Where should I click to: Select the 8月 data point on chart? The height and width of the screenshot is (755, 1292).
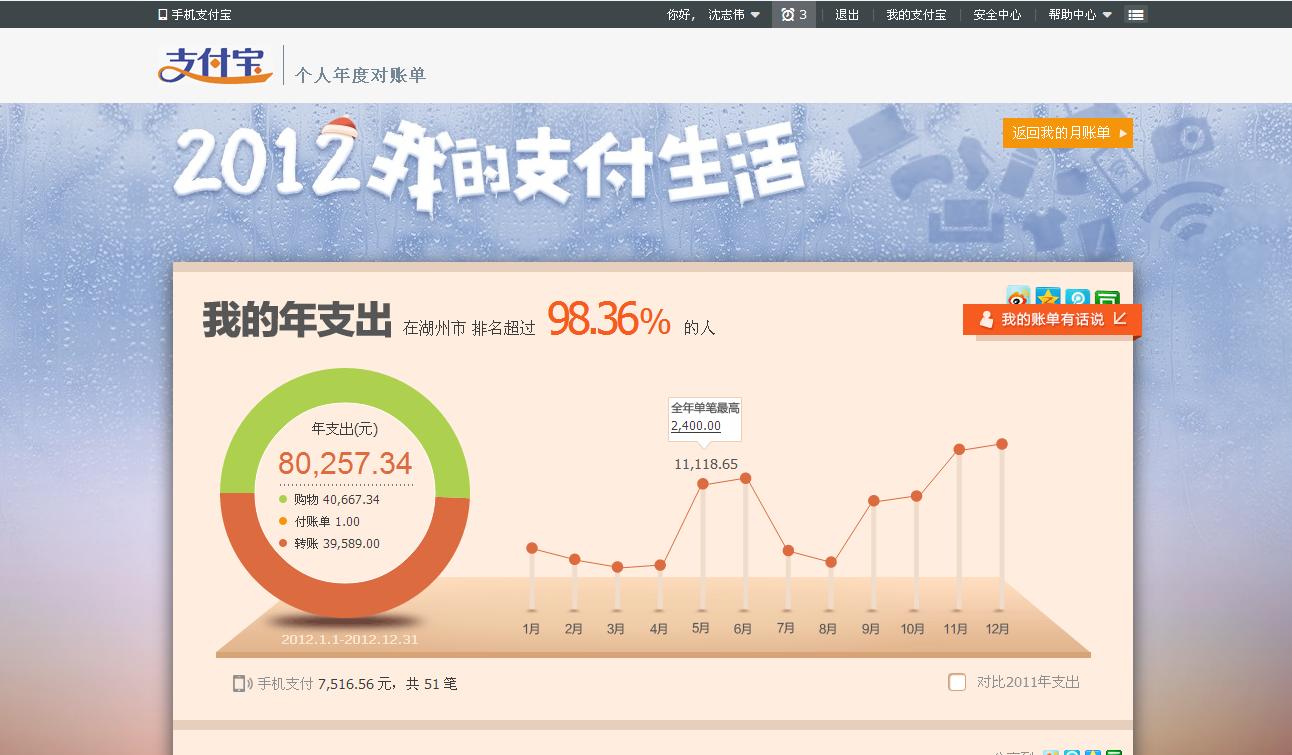830,562
